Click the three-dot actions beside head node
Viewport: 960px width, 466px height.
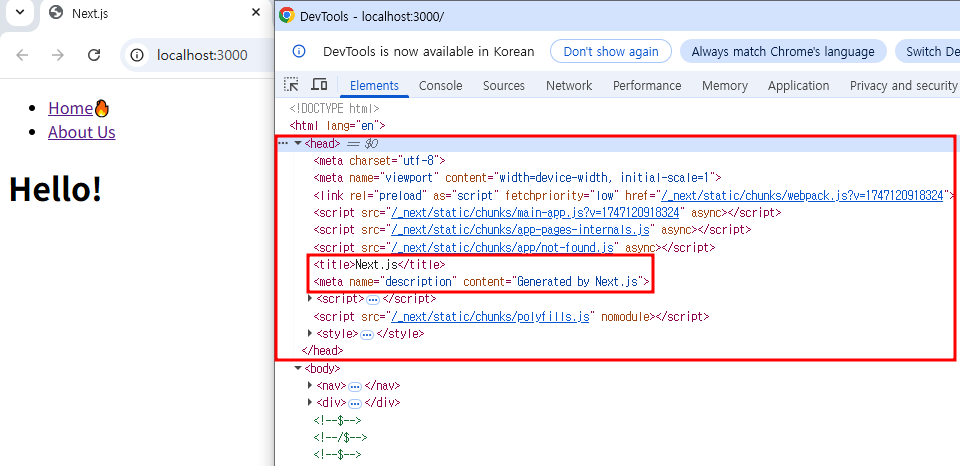pos(283,143)
